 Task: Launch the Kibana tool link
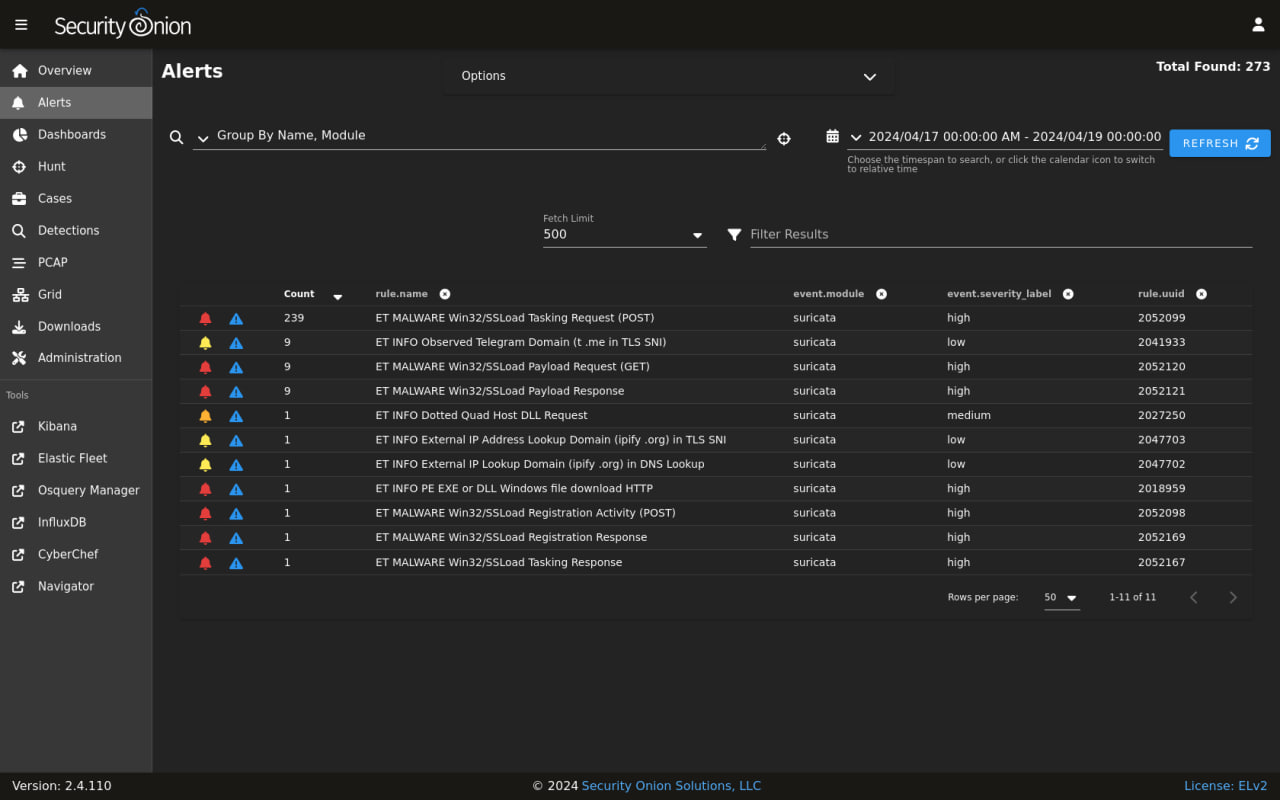[76, 427]
